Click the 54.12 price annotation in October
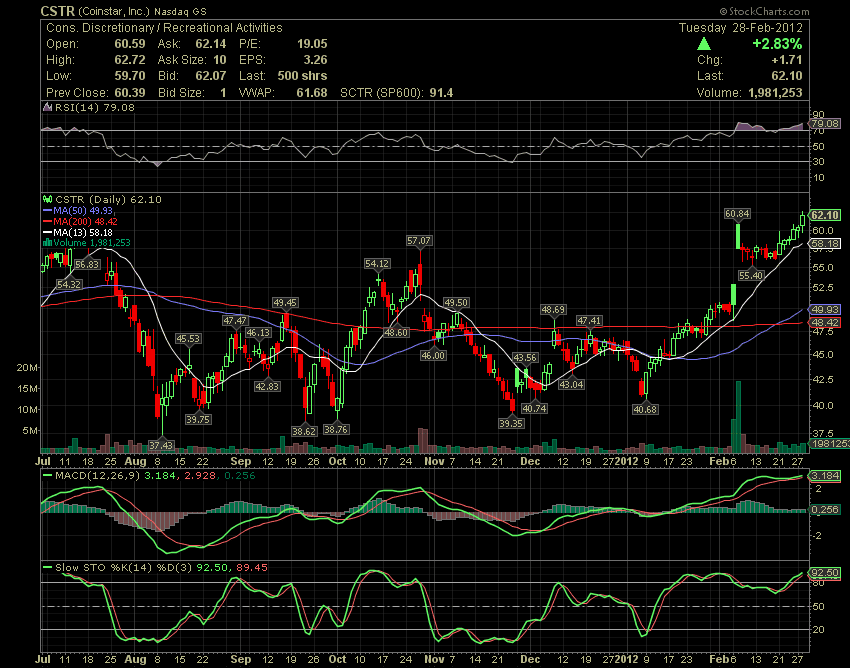This screenshot has width=850, height=668. pos(377,264)
